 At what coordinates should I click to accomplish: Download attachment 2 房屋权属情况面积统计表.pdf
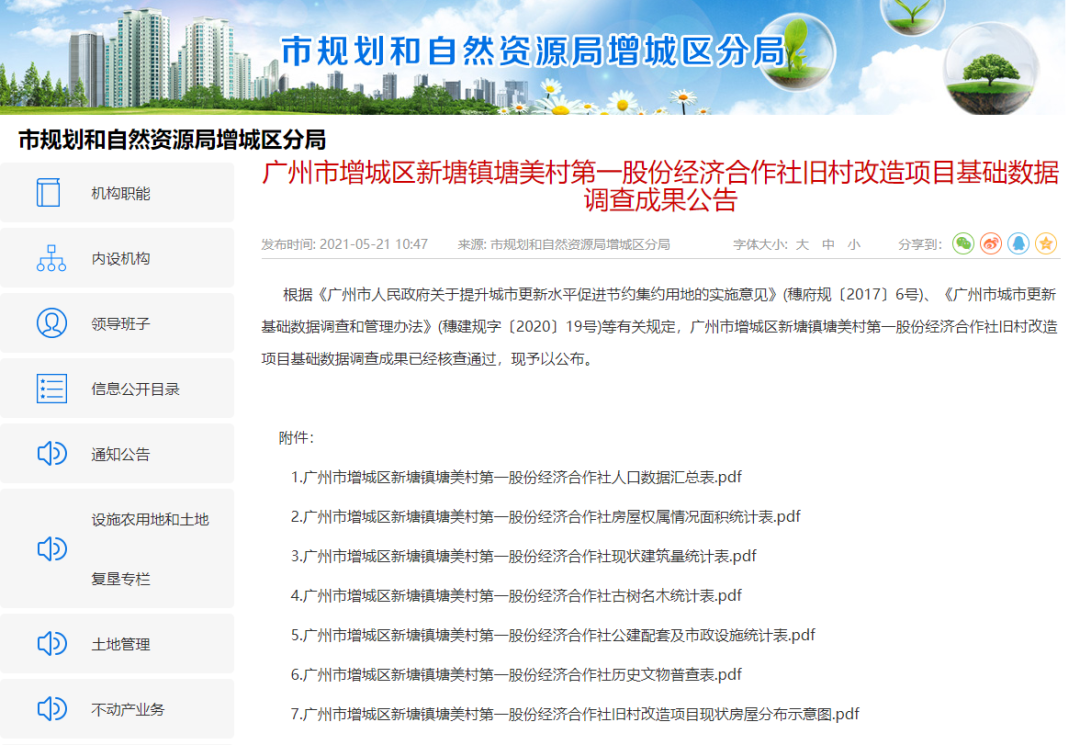click(546, 516)
